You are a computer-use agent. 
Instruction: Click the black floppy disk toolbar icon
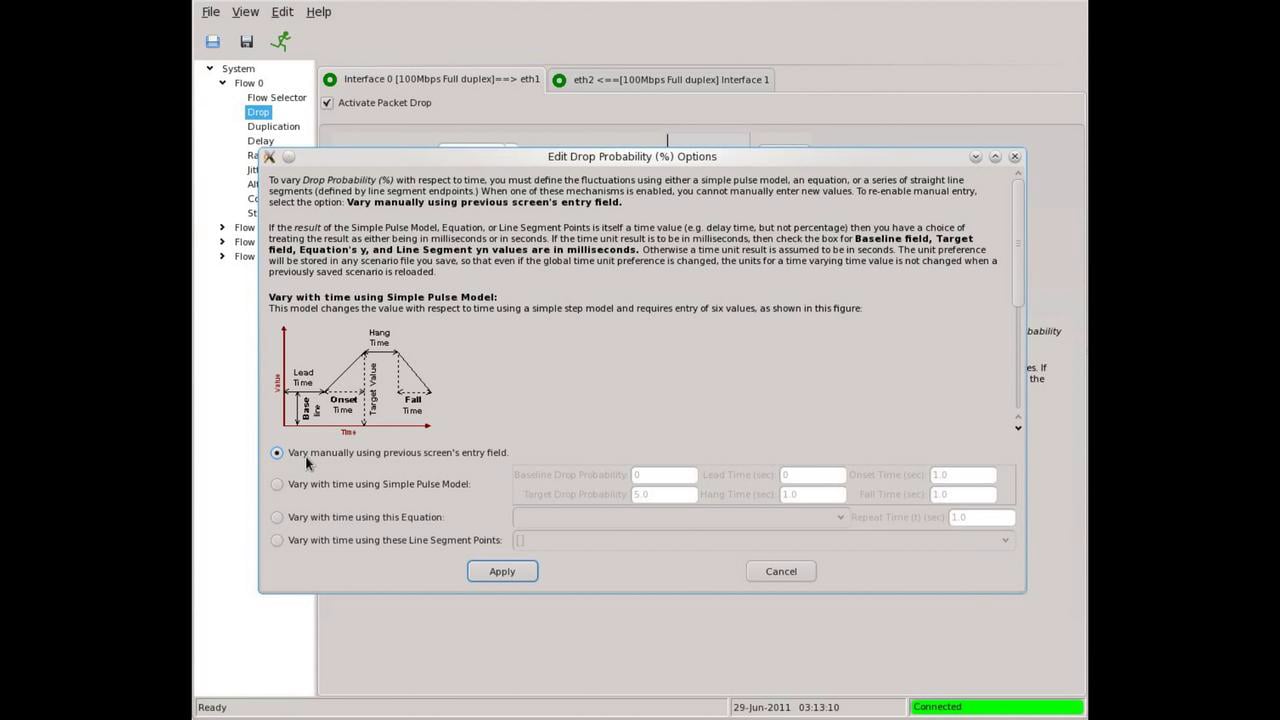[x=246, y=41]
